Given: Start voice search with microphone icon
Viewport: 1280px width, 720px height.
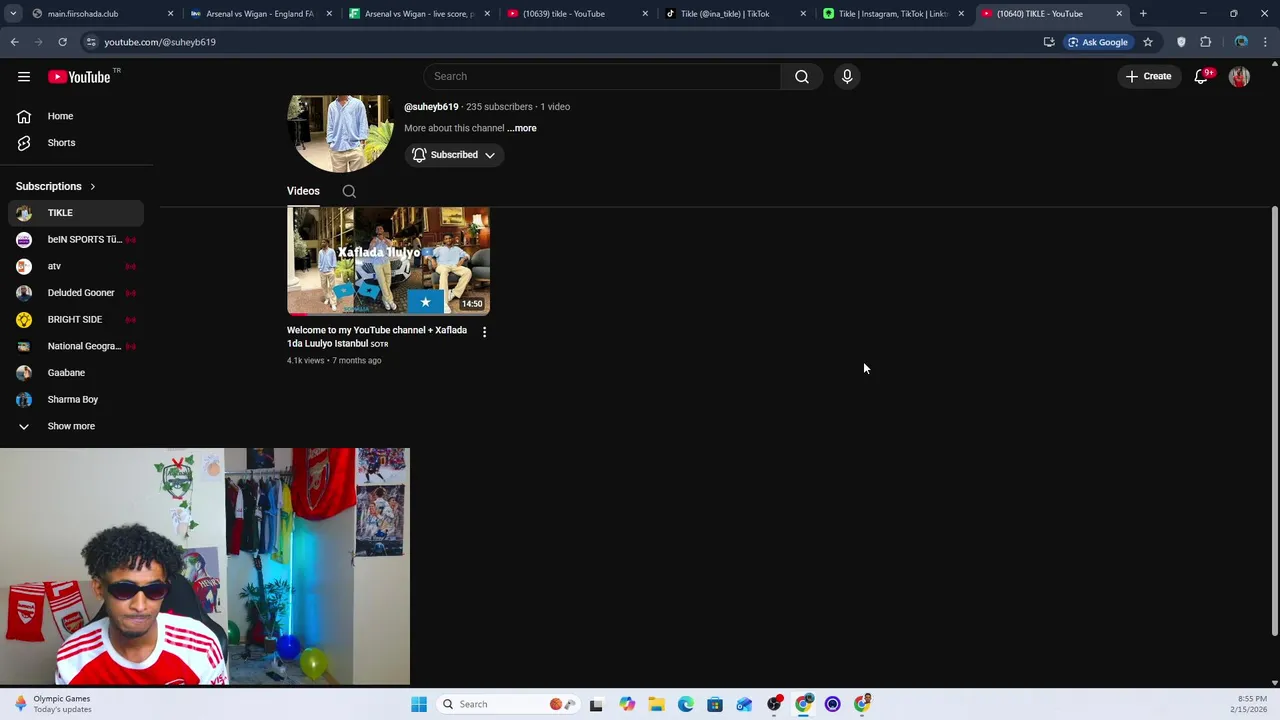Looking at the screenshot, I should point(847,76).
